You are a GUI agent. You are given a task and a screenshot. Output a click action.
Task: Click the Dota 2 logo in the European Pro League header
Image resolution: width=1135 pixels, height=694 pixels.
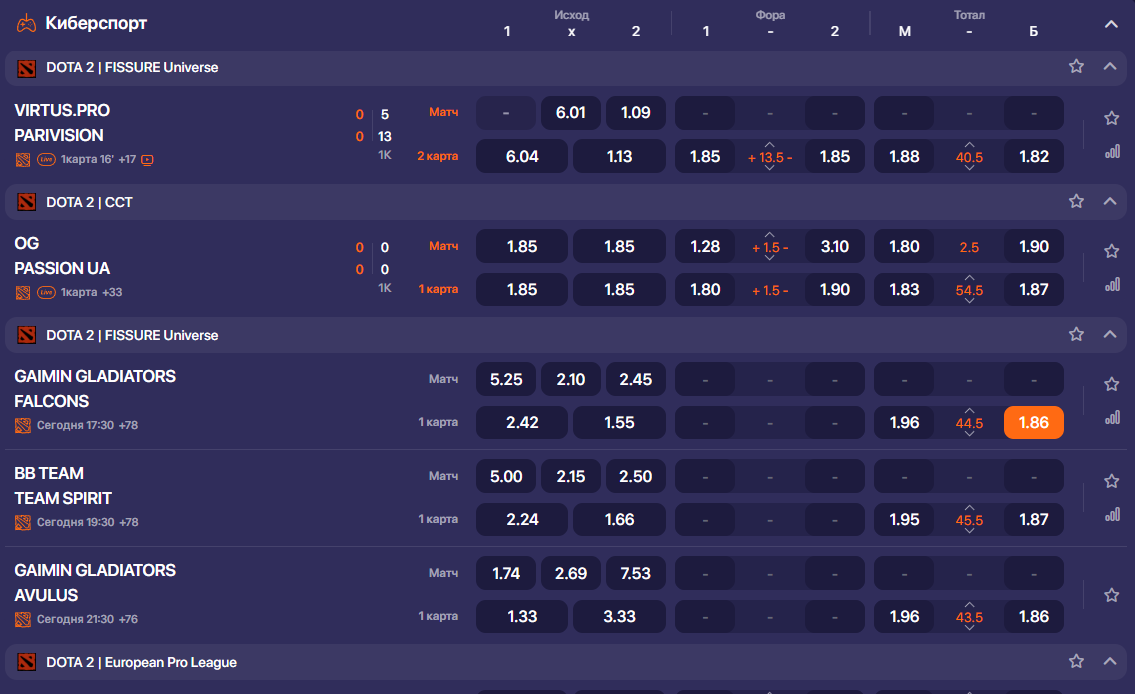click(27, 662)
